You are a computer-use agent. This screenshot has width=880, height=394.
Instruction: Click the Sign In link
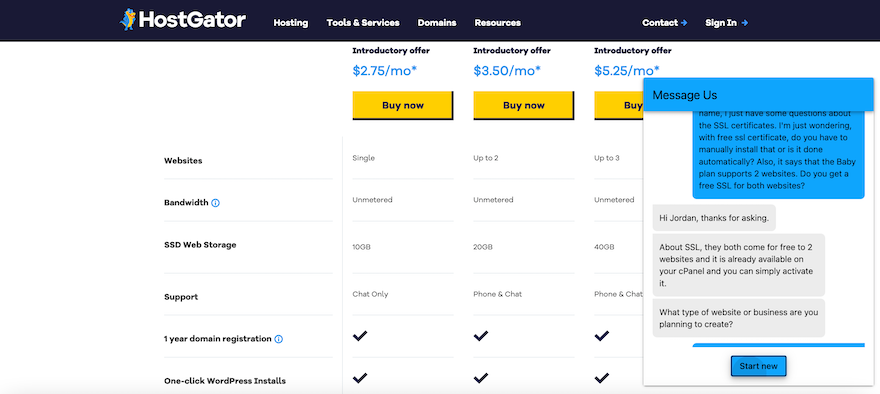[726, 23]
